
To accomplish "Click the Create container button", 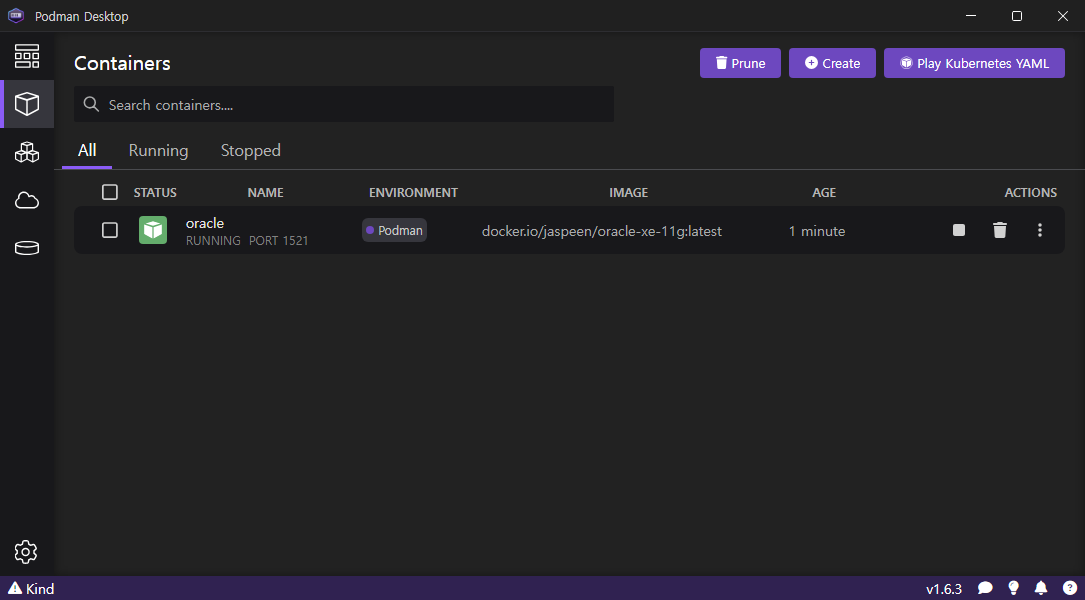I will click(x=832, y=63).
